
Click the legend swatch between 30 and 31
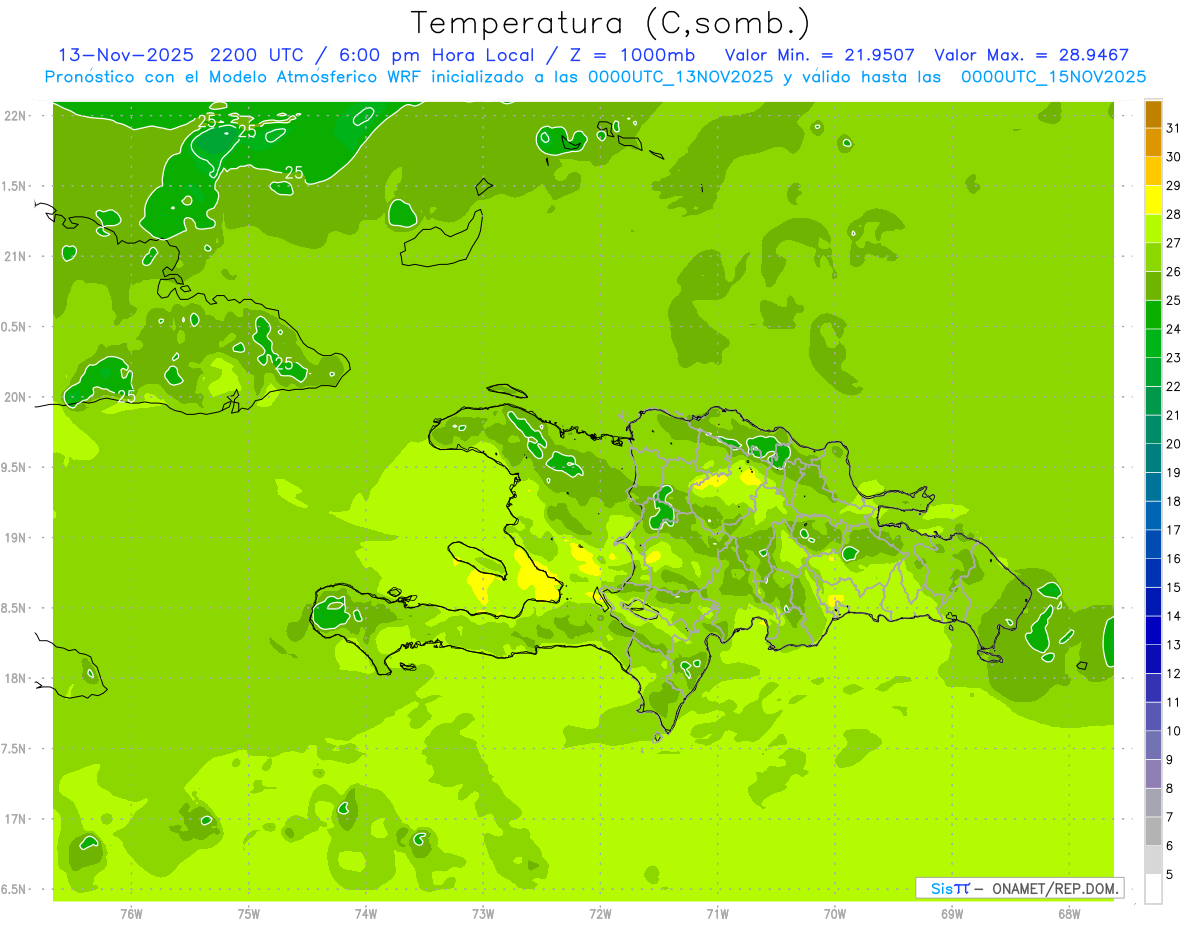pos(1153,142)
